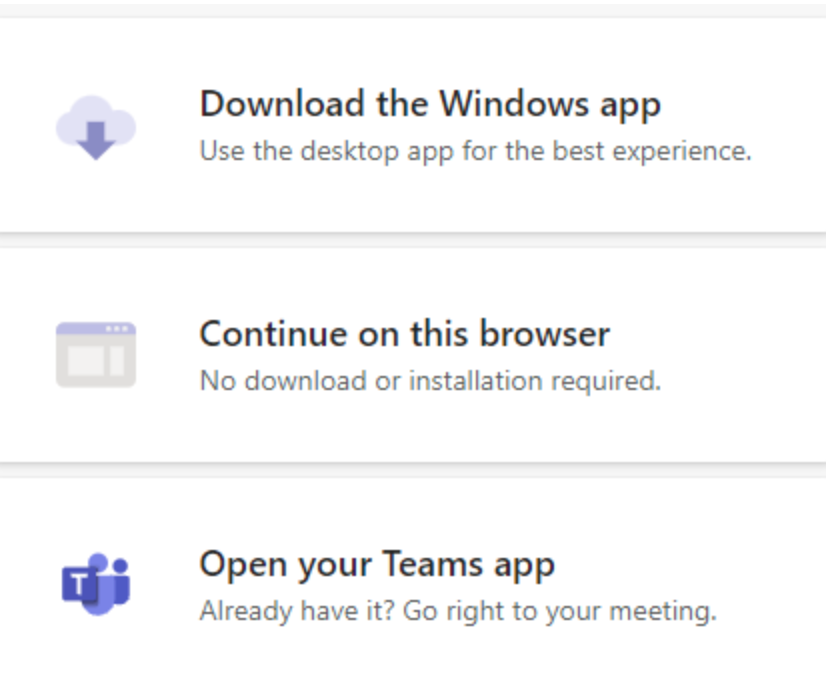Screen dimensions: 828x680
Task: Click the Microsoft Teams logo icon
Action: pyautogui.click(x=95, y=582)
